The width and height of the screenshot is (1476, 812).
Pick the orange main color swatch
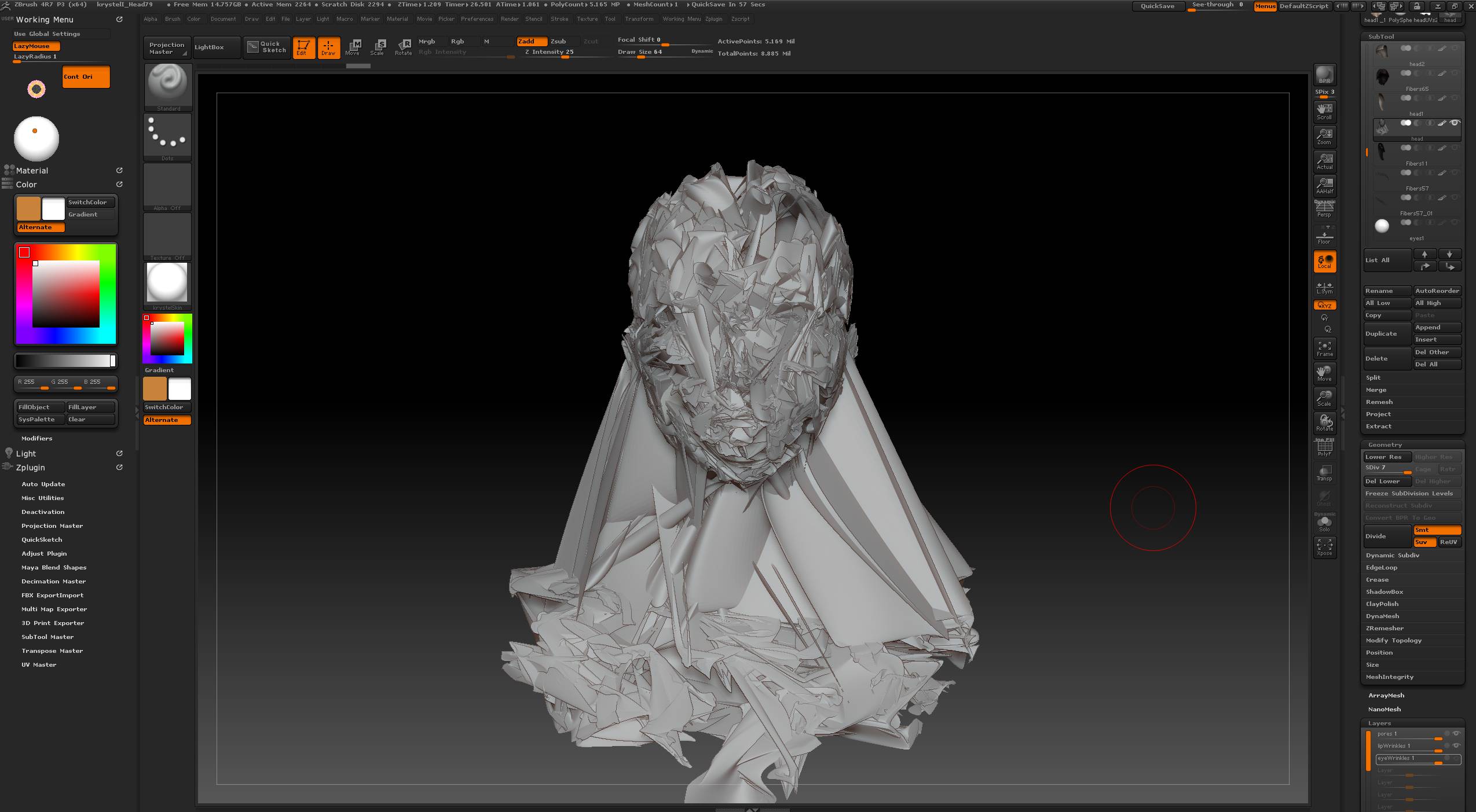(28, 209)
